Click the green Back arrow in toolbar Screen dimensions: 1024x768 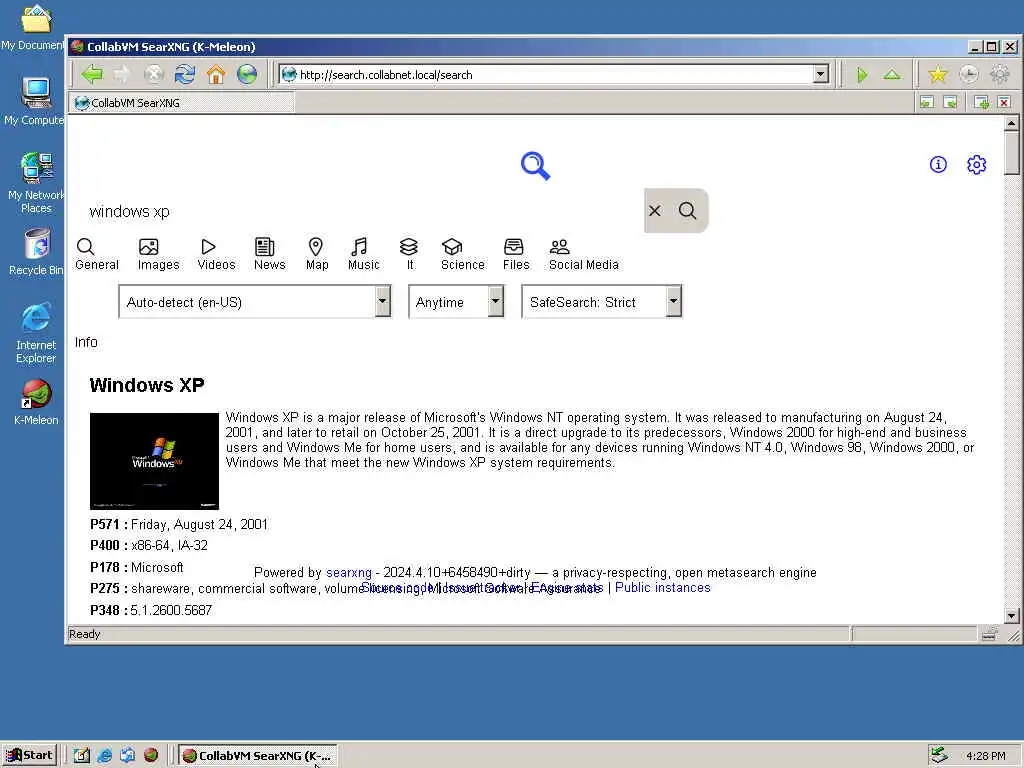pos(91,74)
